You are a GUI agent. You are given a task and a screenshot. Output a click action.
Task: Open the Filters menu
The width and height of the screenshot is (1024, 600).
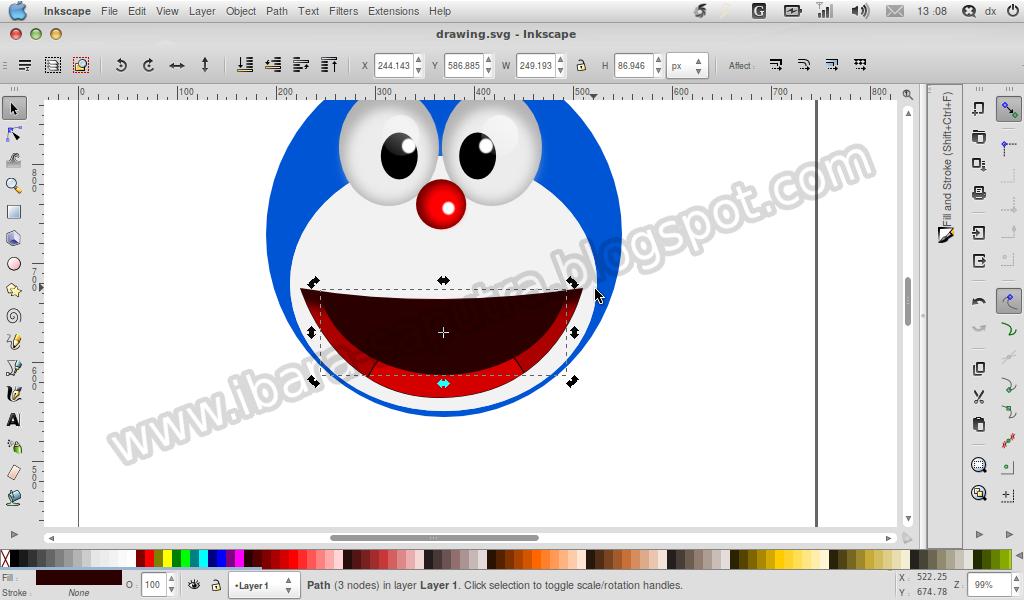344,11
